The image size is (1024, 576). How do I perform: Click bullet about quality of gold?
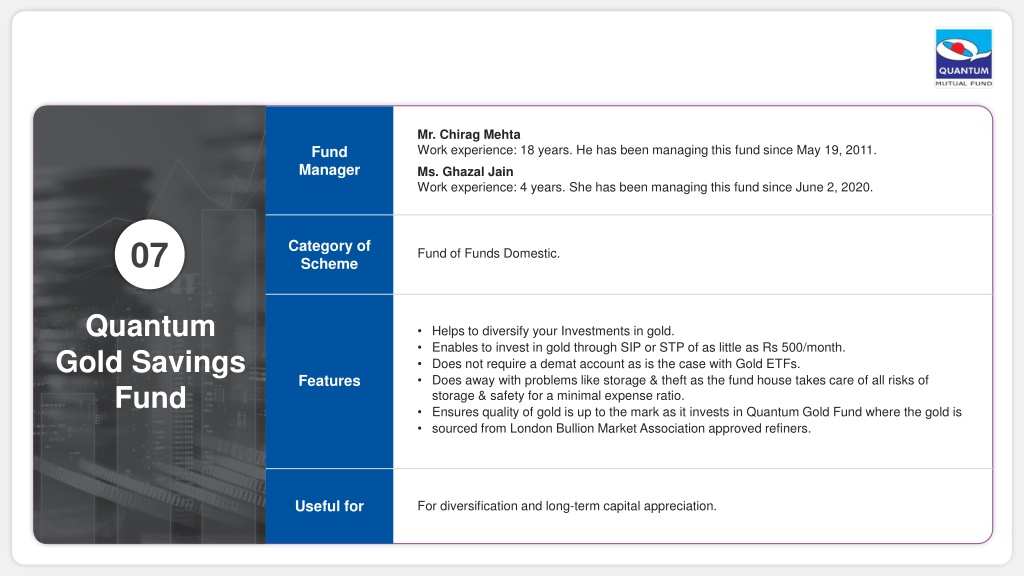(696, 412)
